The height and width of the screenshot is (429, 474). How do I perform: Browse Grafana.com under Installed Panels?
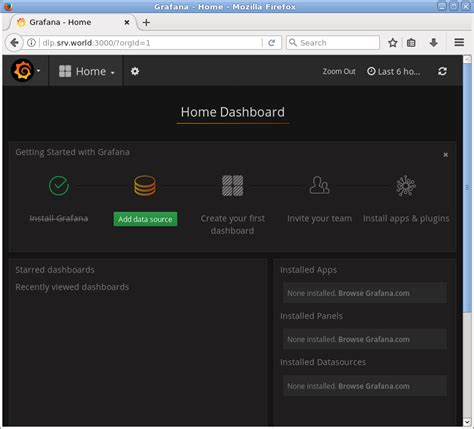click(374, 339)
